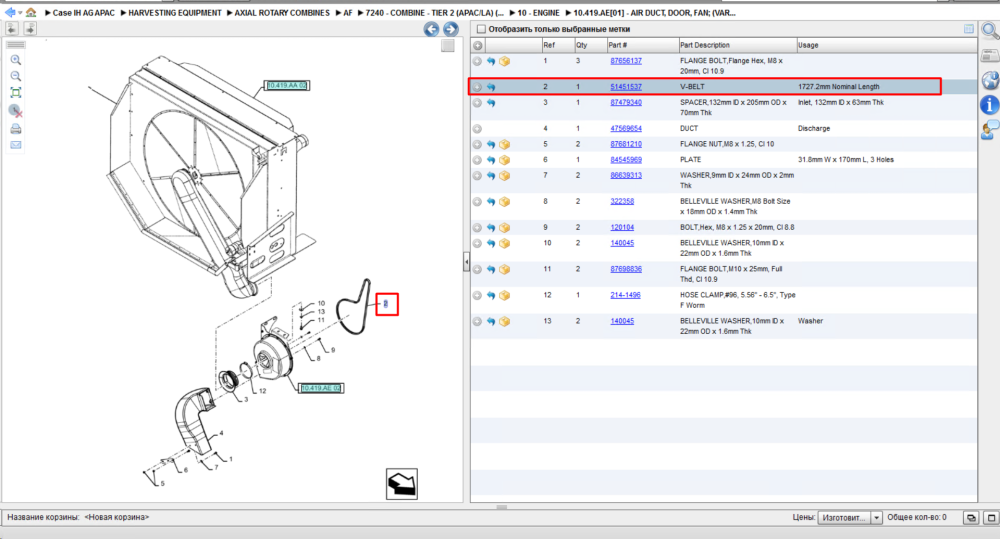
Task: Fit the diagram to the window
Action: tap(16, 92)
